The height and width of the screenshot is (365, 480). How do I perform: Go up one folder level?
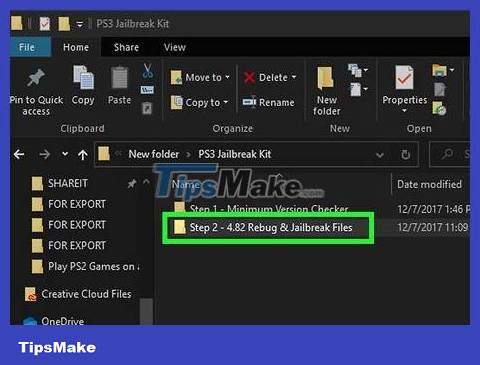tap(83, 154)
